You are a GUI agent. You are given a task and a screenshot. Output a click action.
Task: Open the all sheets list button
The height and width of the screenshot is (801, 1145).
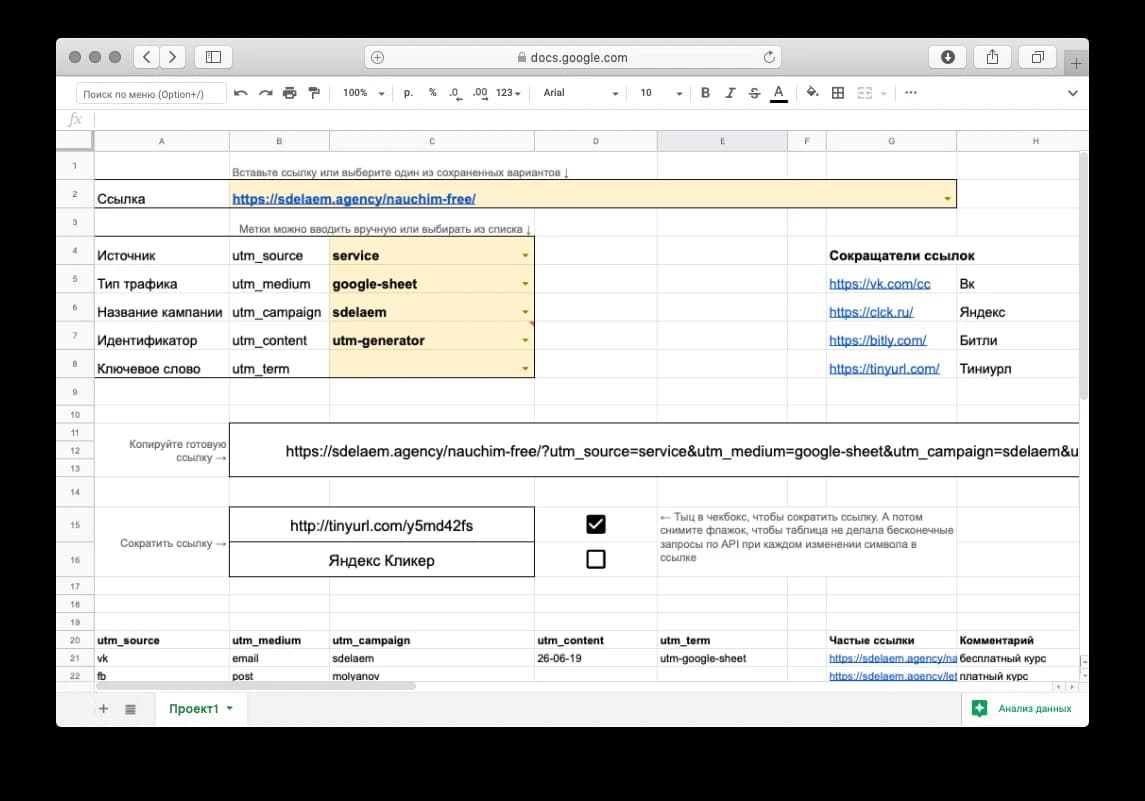pyautogui.click(x=130, y=709)
